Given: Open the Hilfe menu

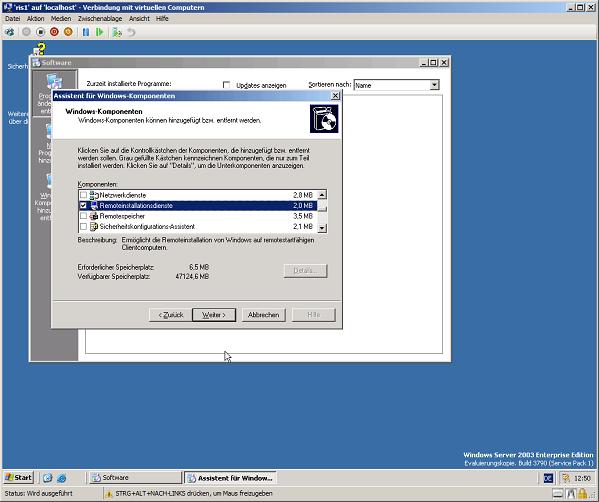Looking at the screenshot, I should tap(162, 18).
